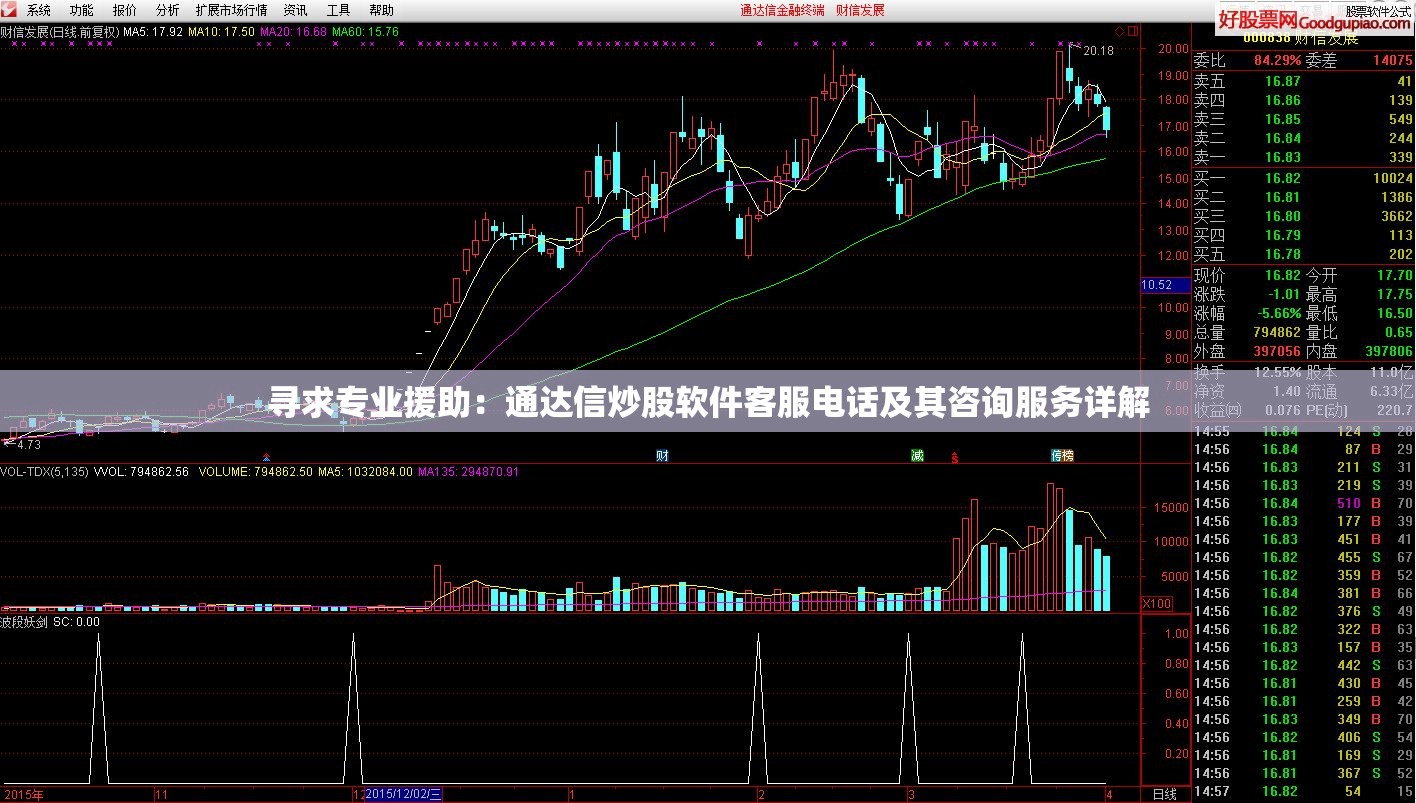Select the MA10: 17.50 indicator label

point(221,31)
